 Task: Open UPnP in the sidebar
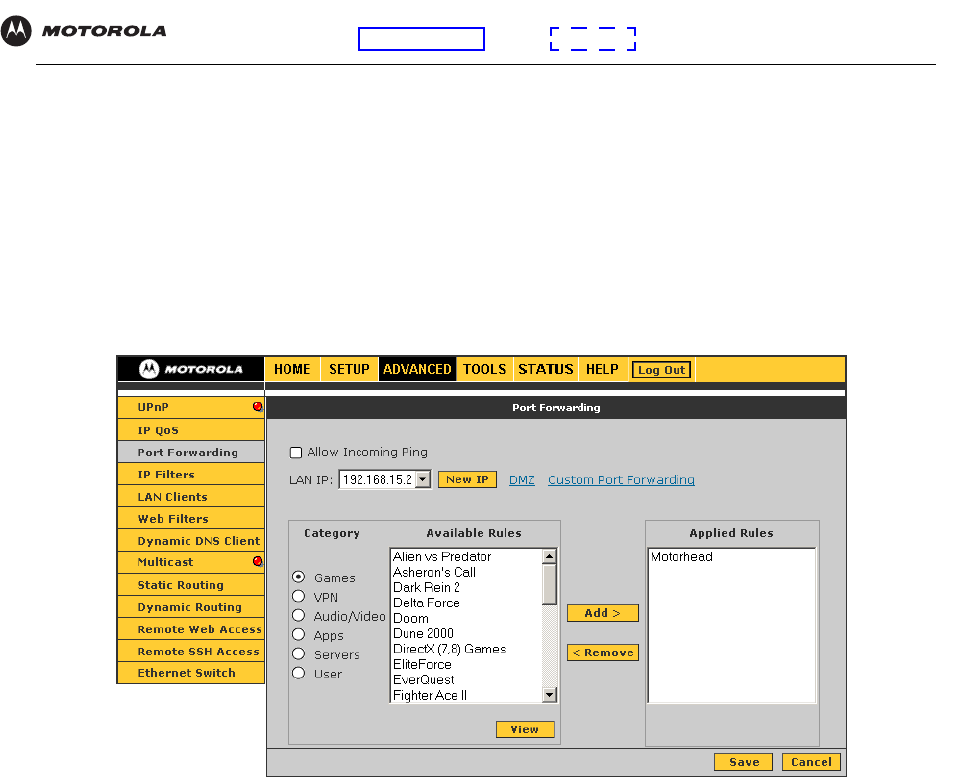coord(191,407)
